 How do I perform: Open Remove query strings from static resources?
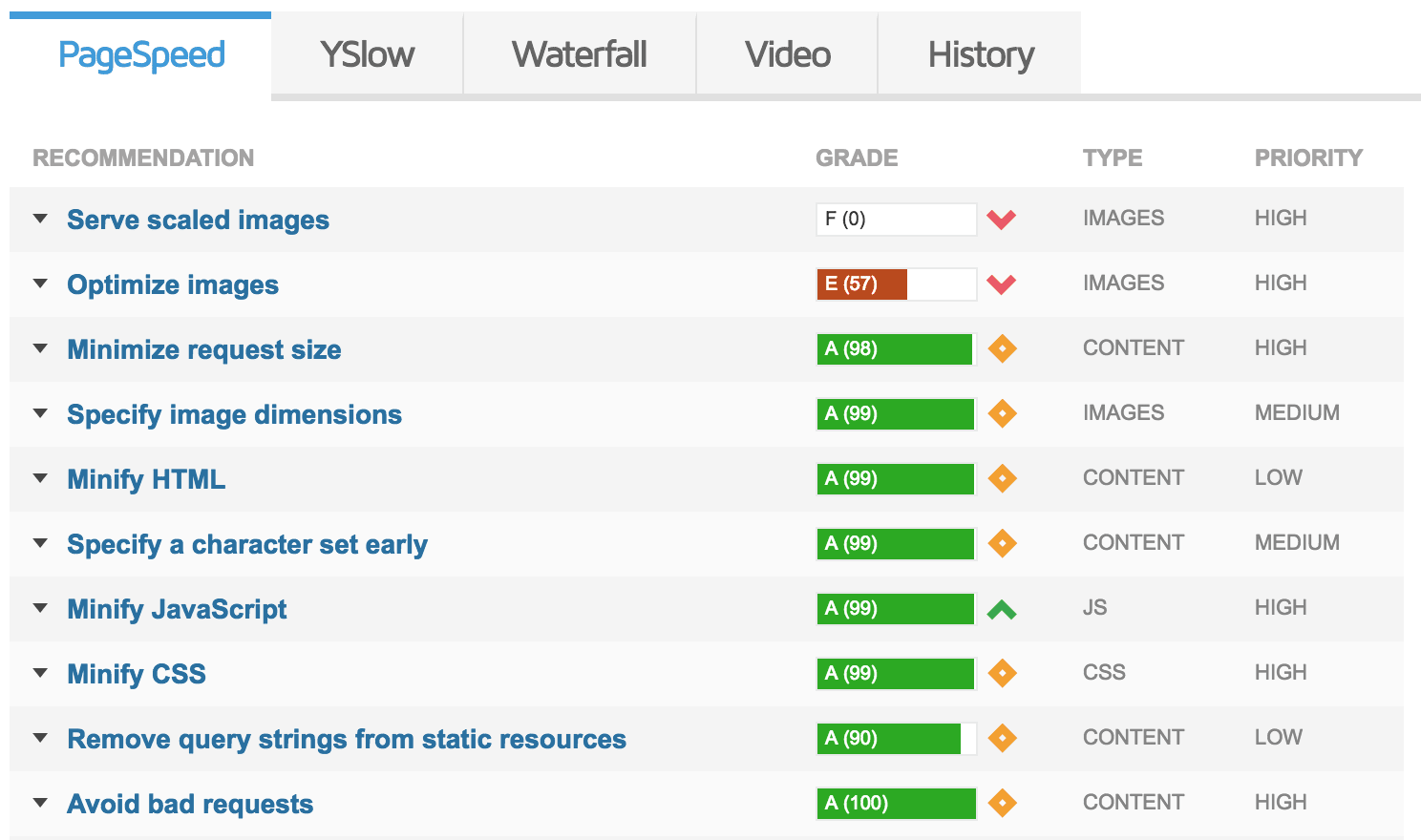pyautogui.click(x=347, y=739)
